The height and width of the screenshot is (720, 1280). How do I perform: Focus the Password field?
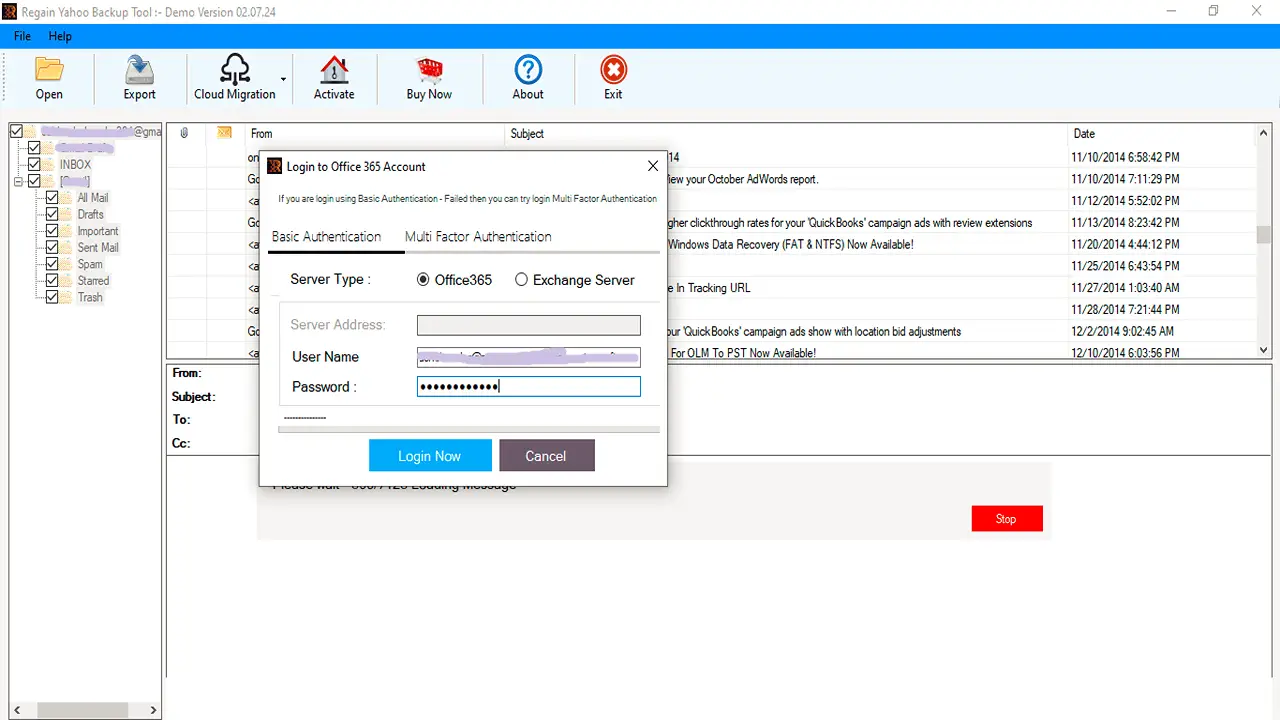tap(528, 387)
